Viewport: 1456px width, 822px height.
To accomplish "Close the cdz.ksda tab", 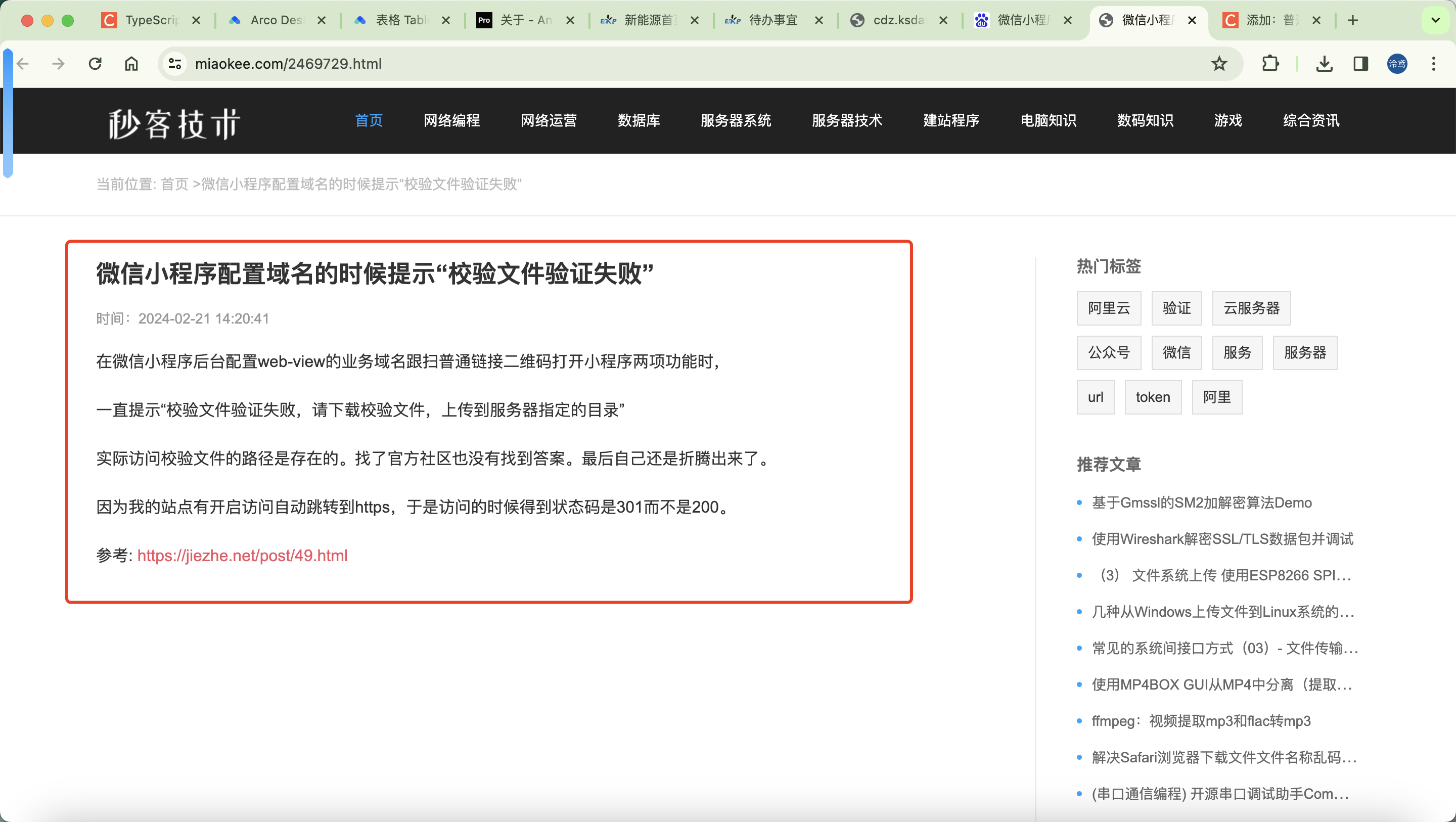I will coord(943,20).
